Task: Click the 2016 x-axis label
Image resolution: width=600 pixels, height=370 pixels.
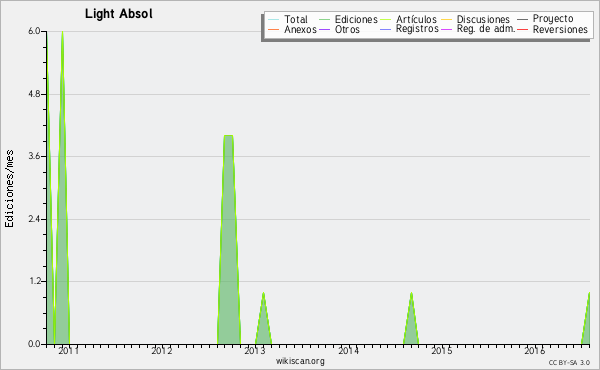Action: (535, 350)
